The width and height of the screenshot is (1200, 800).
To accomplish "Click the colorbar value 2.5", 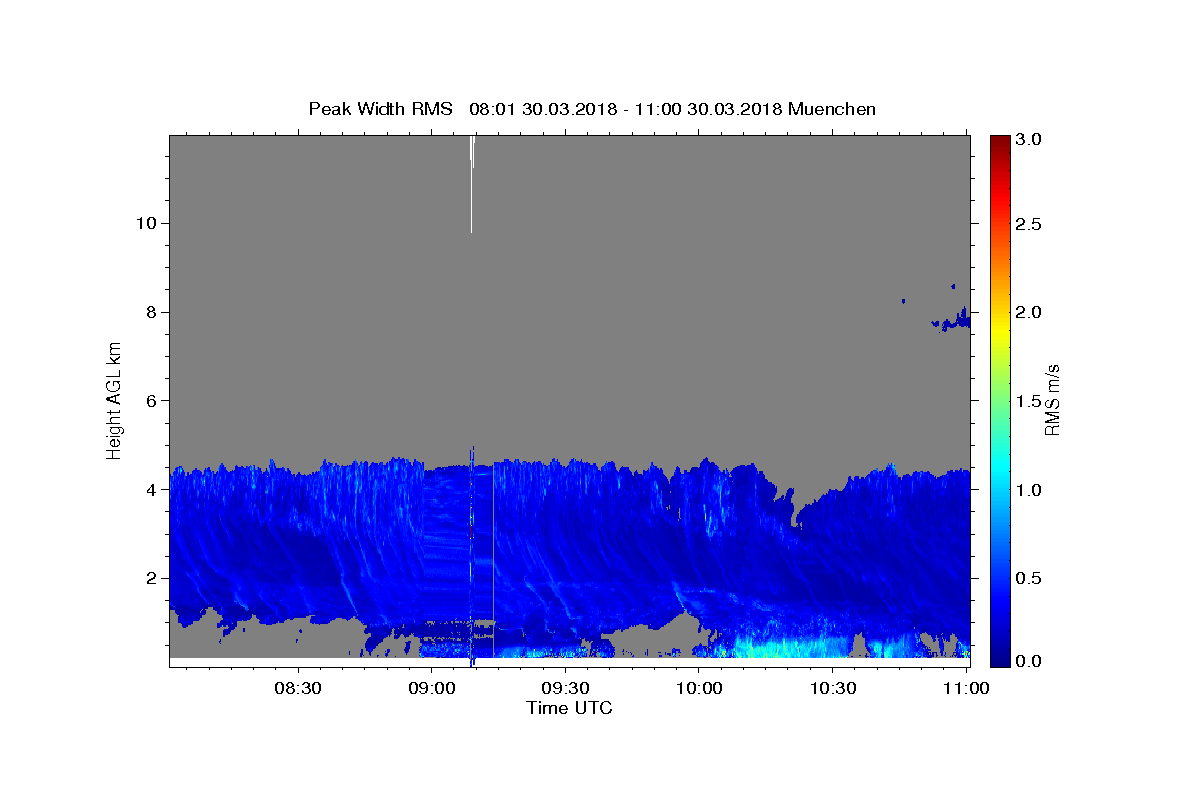I will tap(1029, 224).
